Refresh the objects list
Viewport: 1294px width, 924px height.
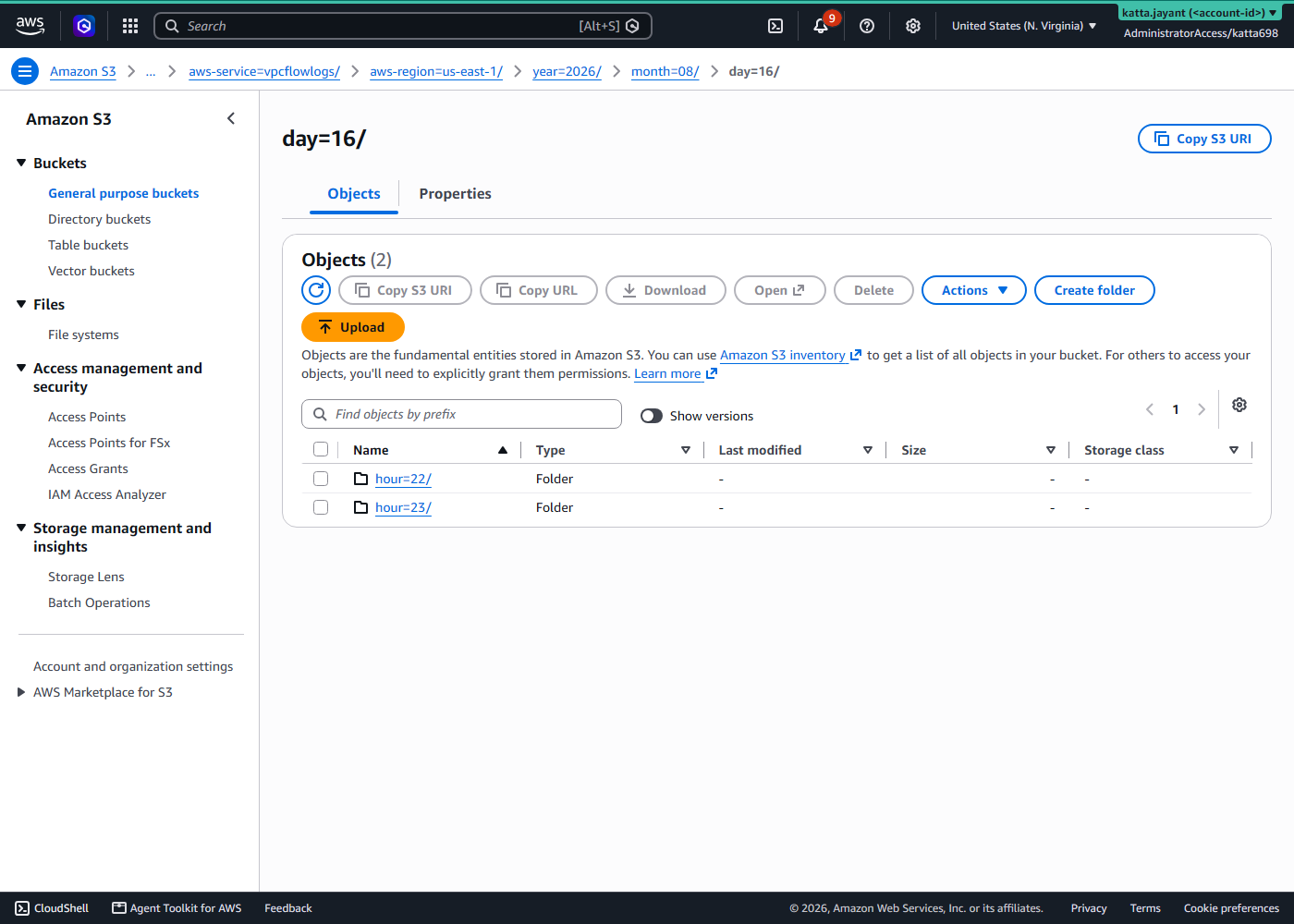(x=316, y=290)
